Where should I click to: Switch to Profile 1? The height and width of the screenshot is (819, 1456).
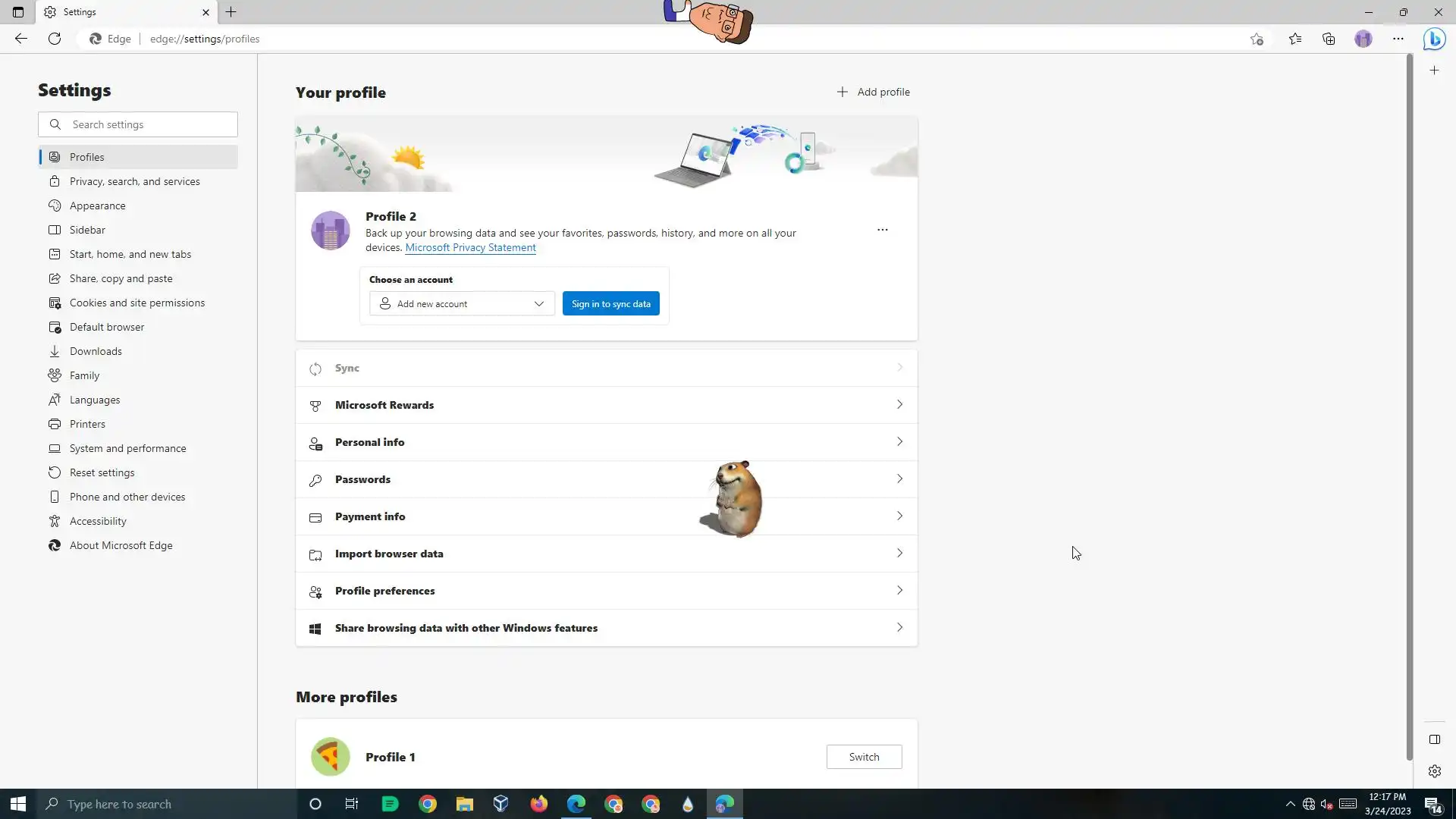coord(864,757)
